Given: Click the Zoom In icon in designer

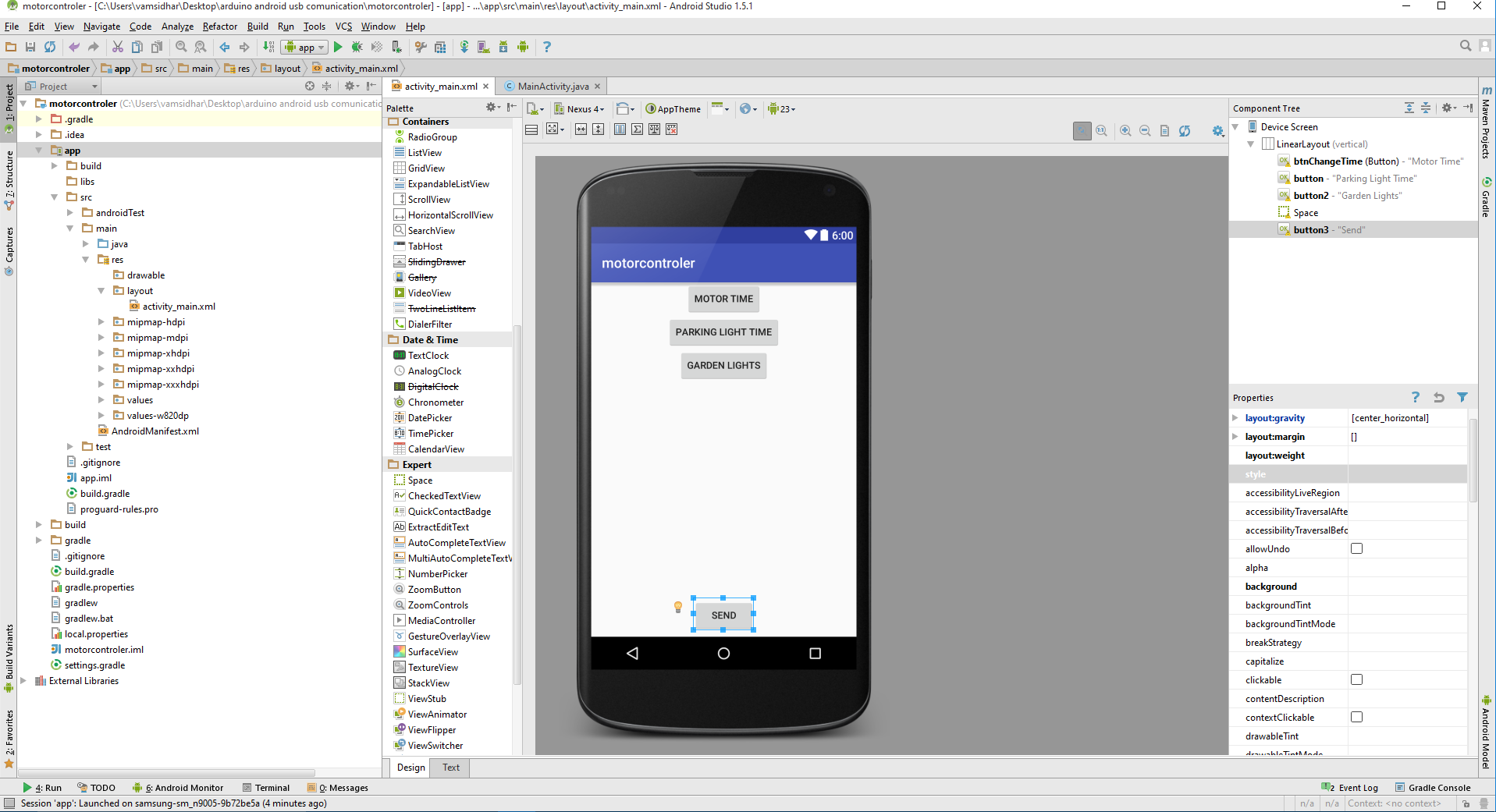Looking at the screenshot, I should pyautogui.click(x=1125, y=131).
